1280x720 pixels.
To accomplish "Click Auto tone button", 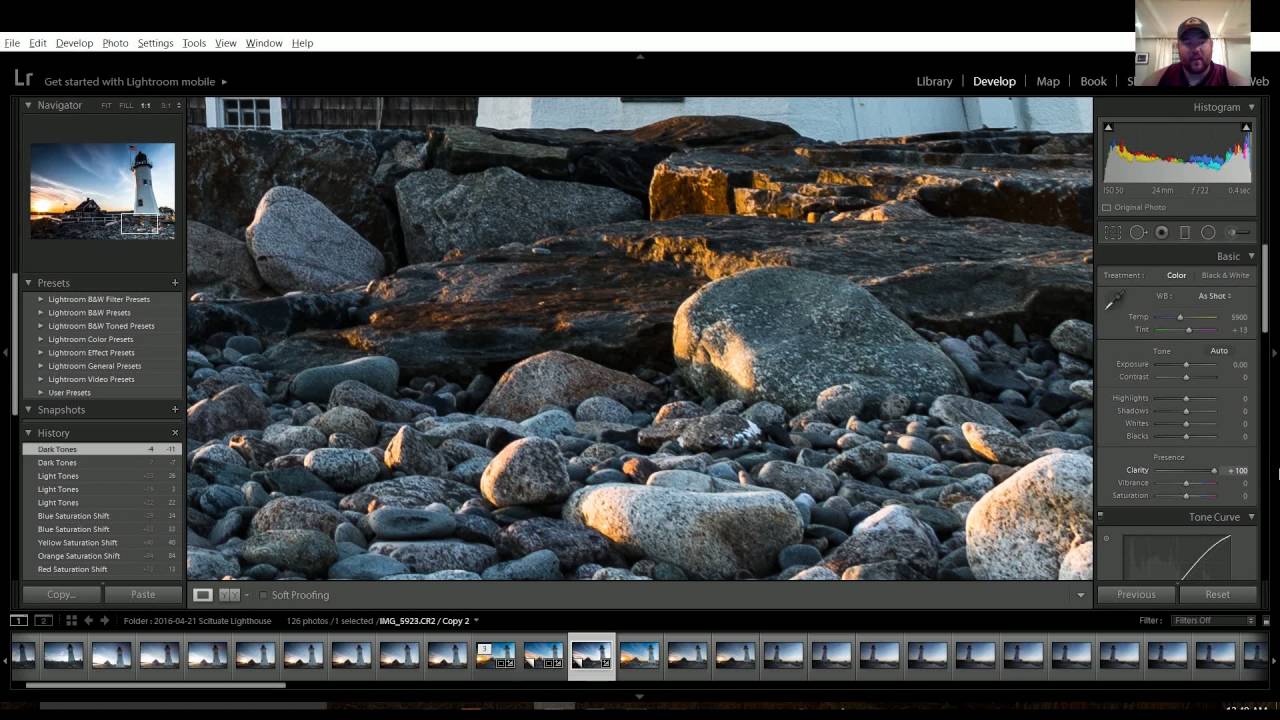I will [x=1219, y=351].
